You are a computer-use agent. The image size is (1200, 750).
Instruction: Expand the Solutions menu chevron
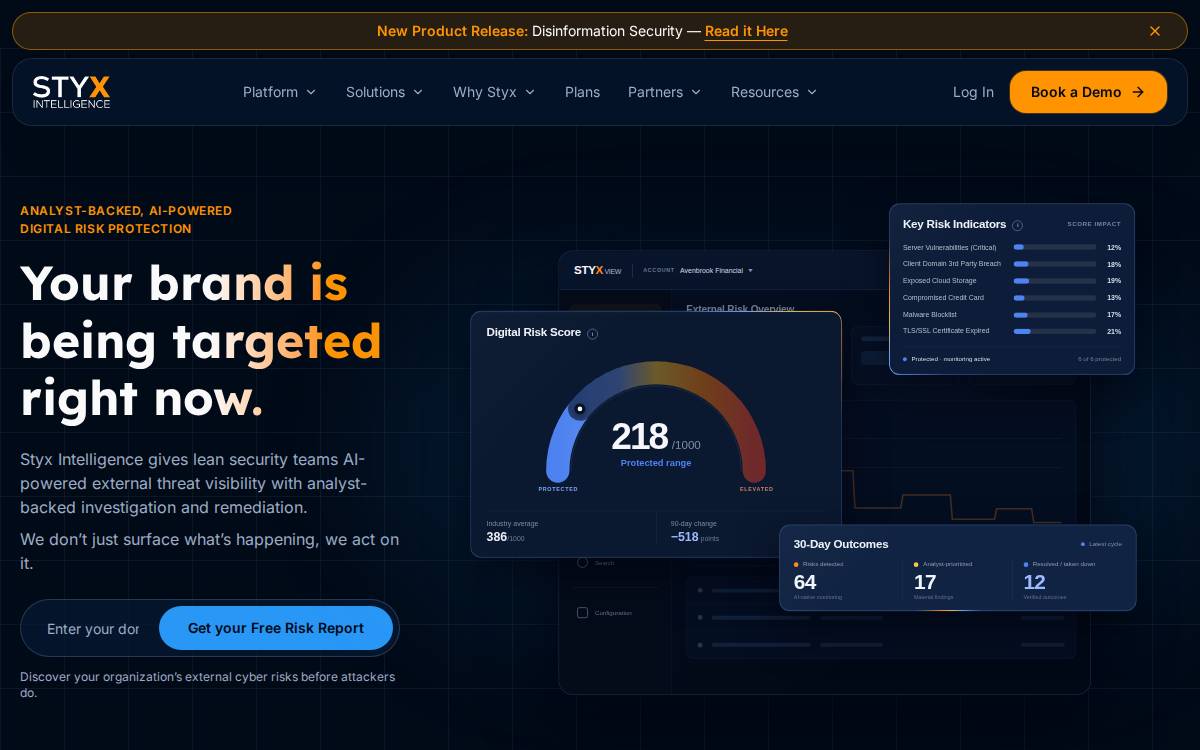click(418, 92)
